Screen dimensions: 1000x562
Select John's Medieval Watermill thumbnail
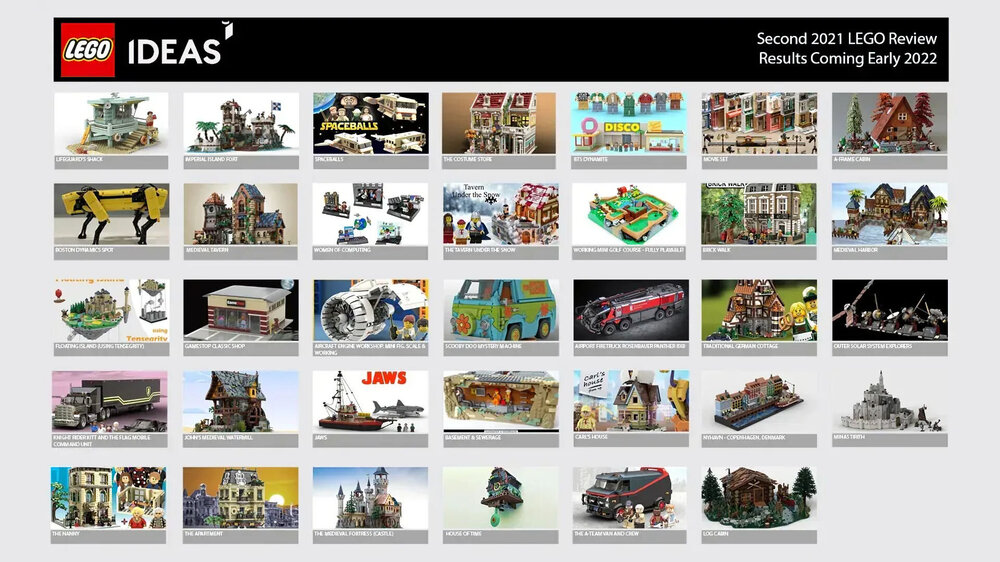(240, 402)
